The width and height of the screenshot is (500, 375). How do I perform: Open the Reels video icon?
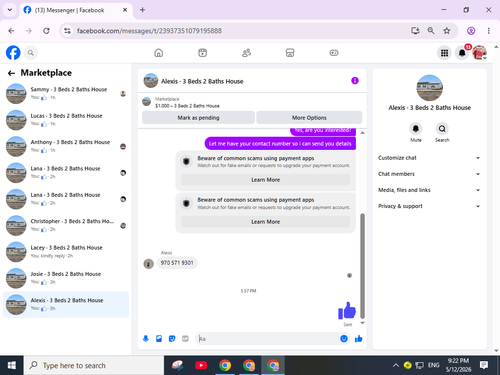[x=203, y=53]
